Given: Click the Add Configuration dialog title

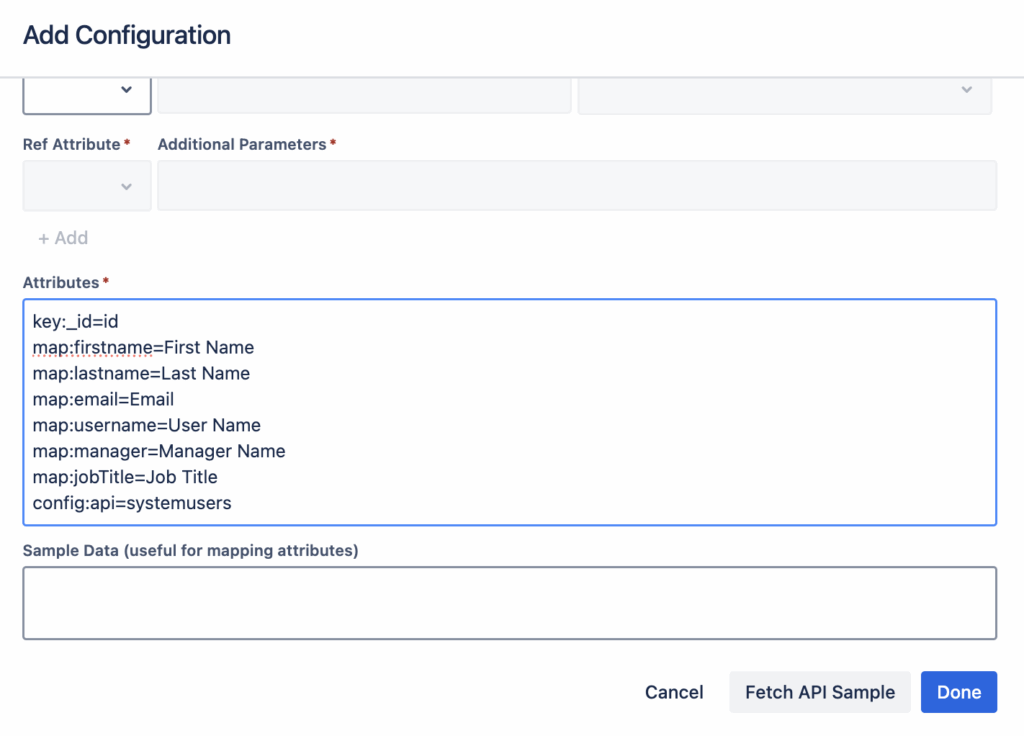Looking at the screenshot, I should coord(127,36).
